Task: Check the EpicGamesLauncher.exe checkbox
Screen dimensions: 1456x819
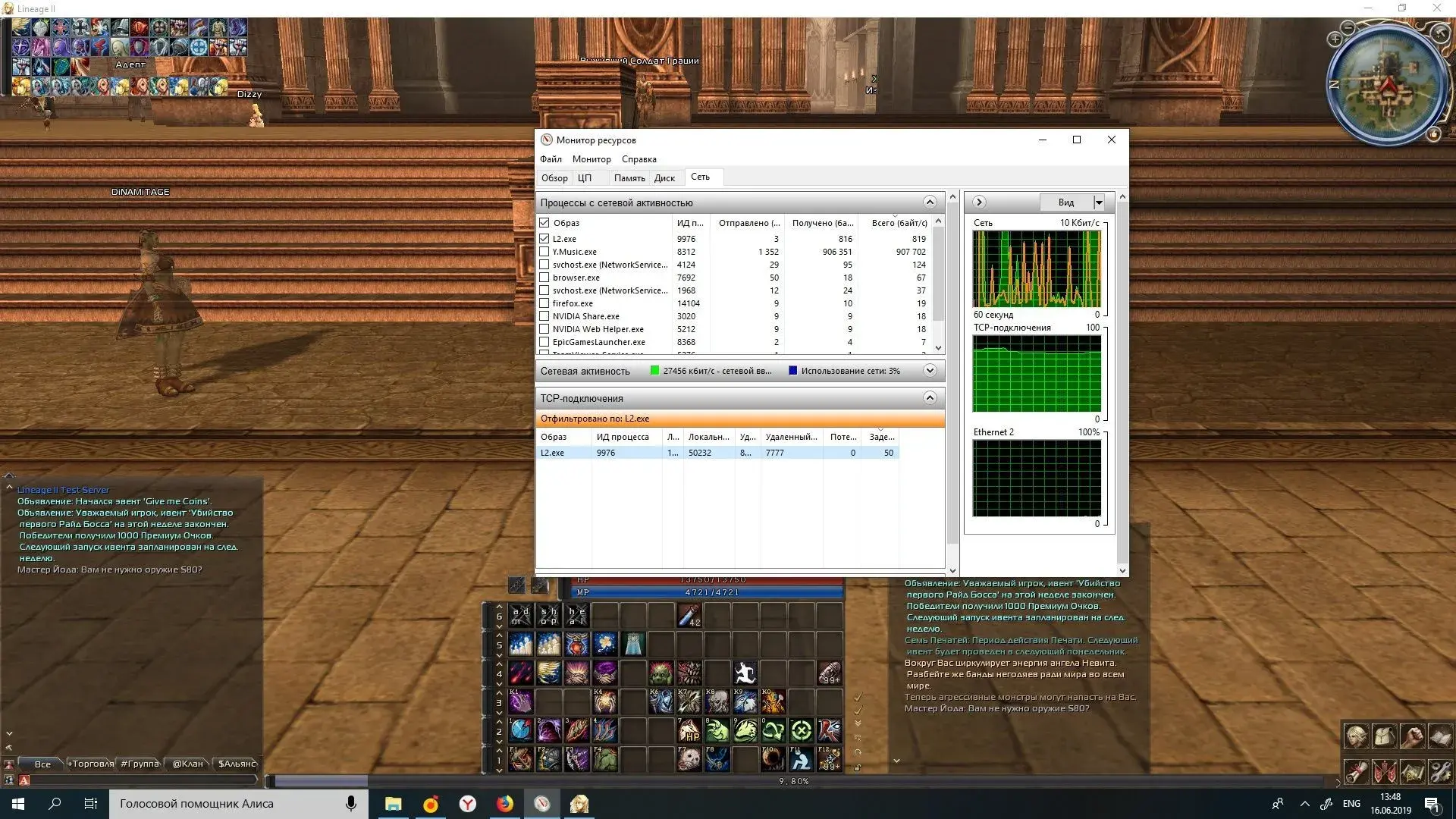Action: tap(544, 342)
